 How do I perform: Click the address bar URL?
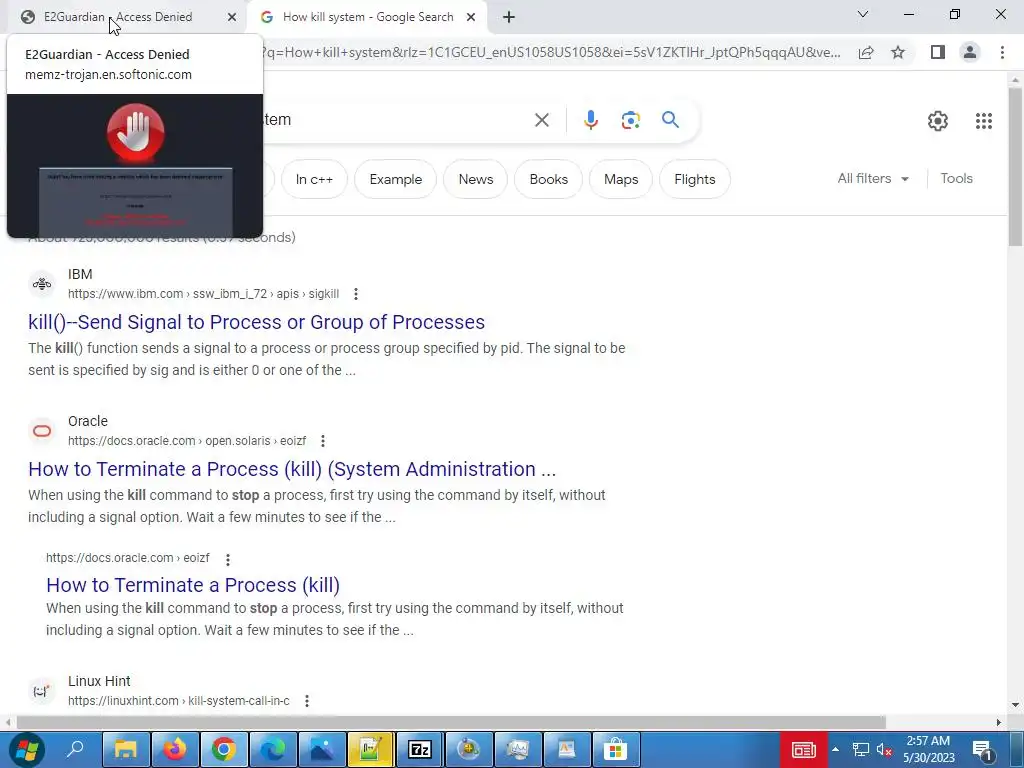click(551, 52)
